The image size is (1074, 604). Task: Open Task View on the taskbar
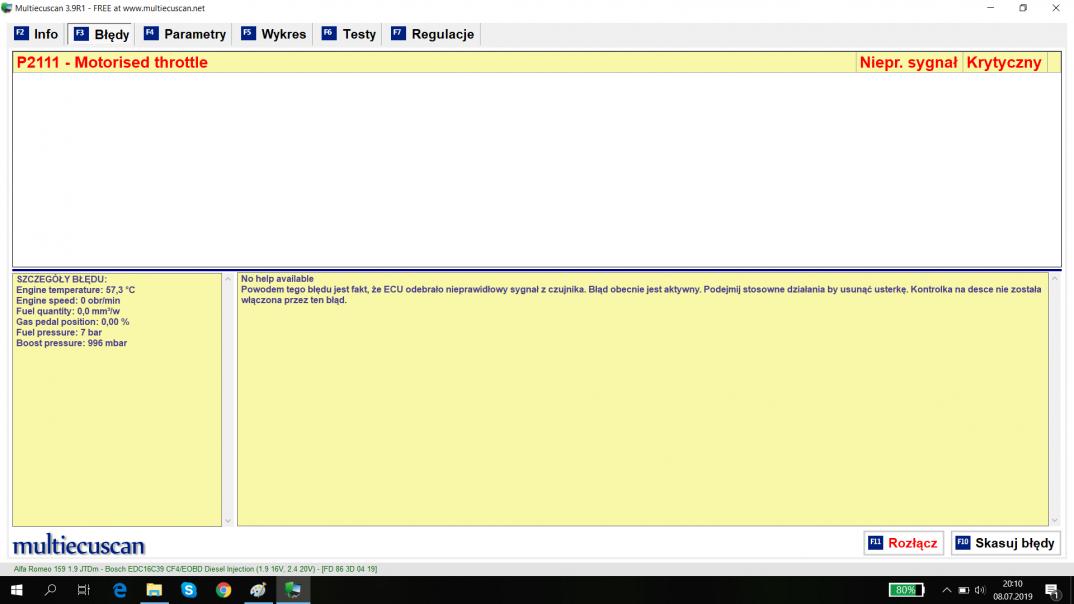tap(84, 590)
